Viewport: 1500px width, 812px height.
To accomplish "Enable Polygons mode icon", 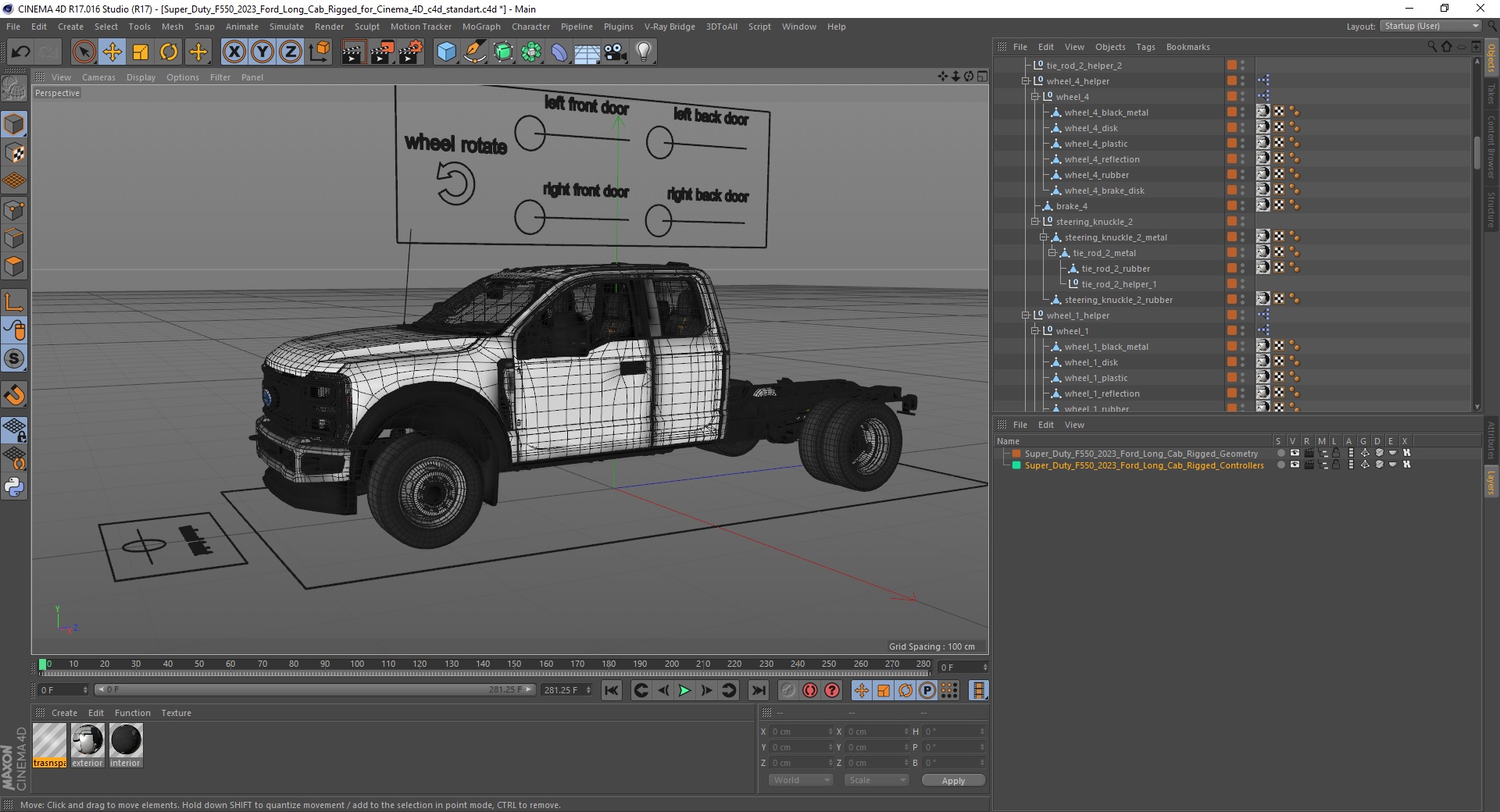I will (14, 266).
